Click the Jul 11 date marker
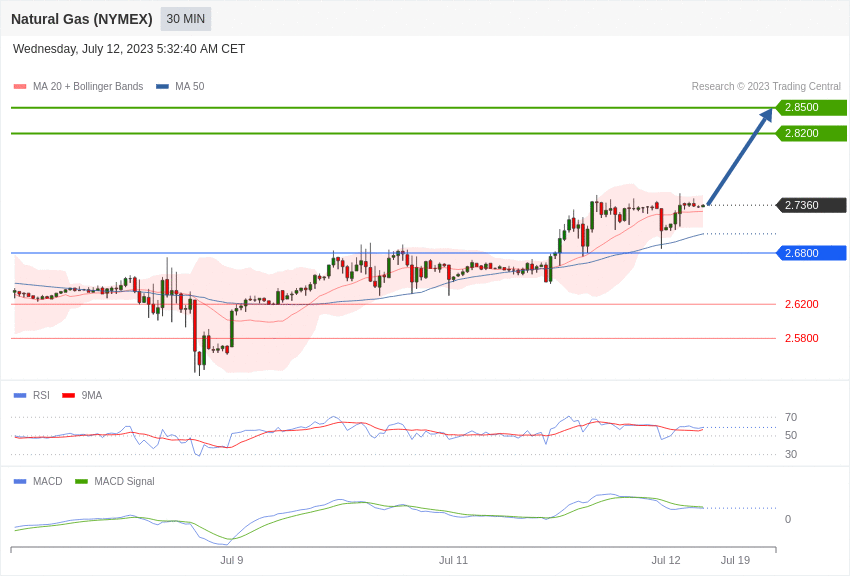The width and height of the screenshot is (850, 576). coord(453,560)
